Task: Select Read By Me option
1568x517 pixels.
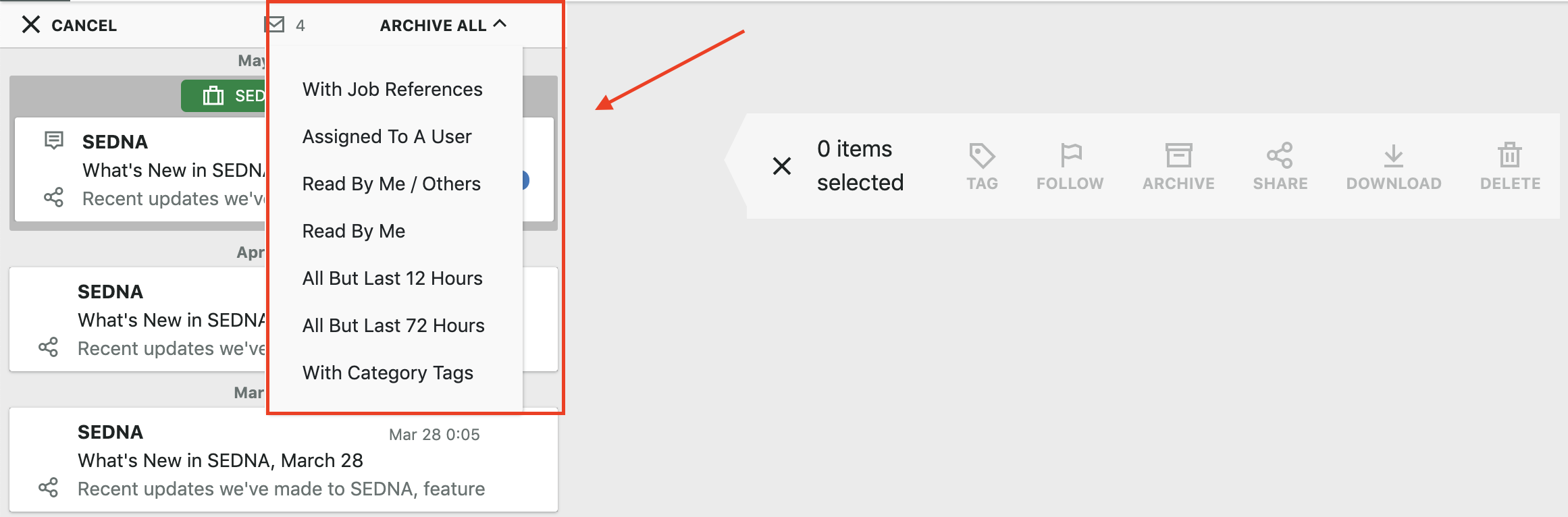Action: 354,231
